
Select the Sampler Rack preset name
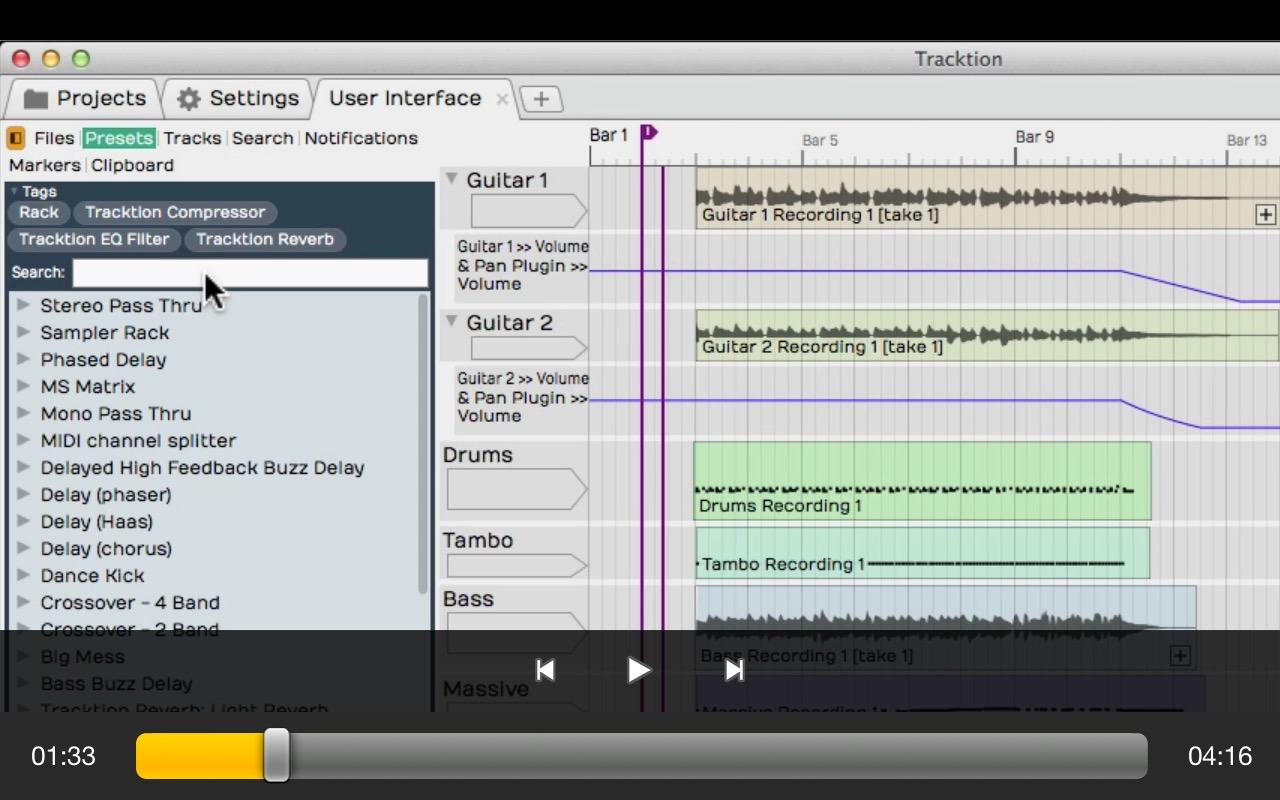point(105,332)
